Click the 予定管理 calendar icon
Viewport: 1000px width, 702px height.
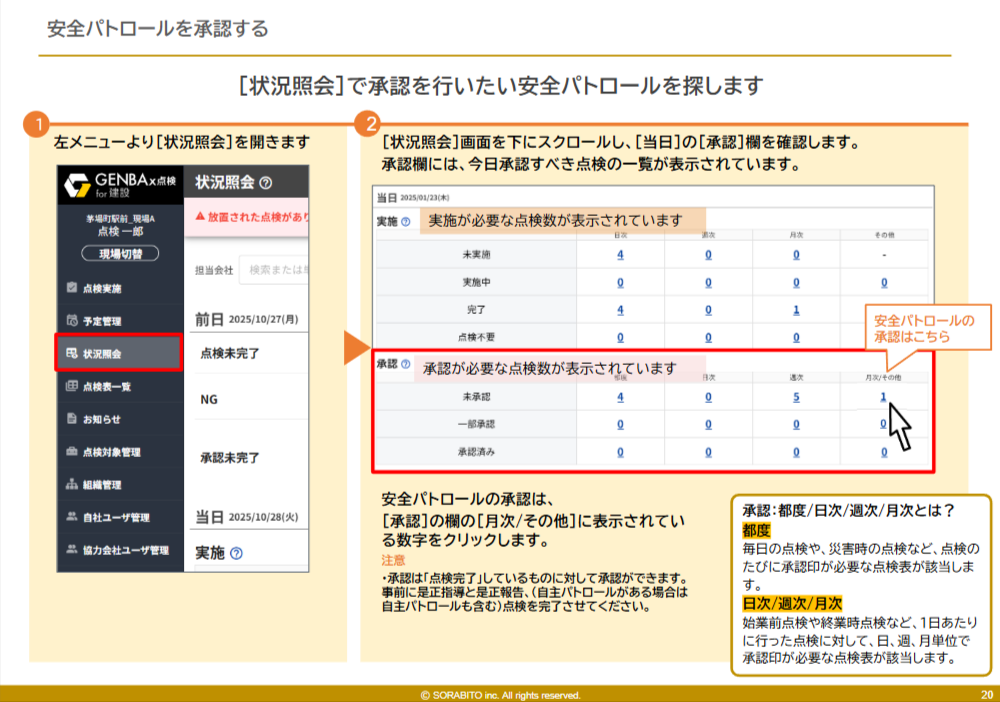point(72,321)
